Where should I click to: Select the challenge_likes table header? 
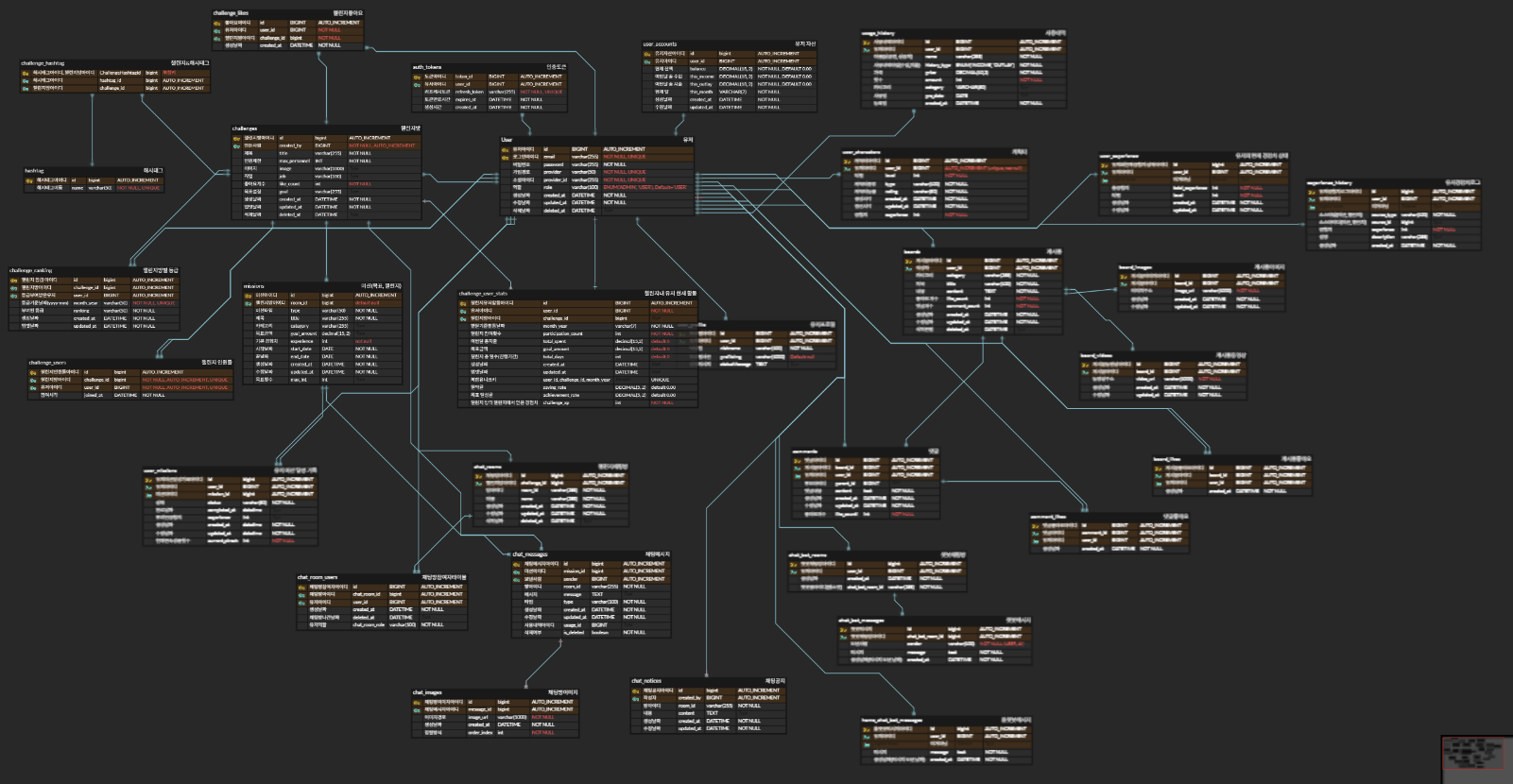(x=287, y=13)
